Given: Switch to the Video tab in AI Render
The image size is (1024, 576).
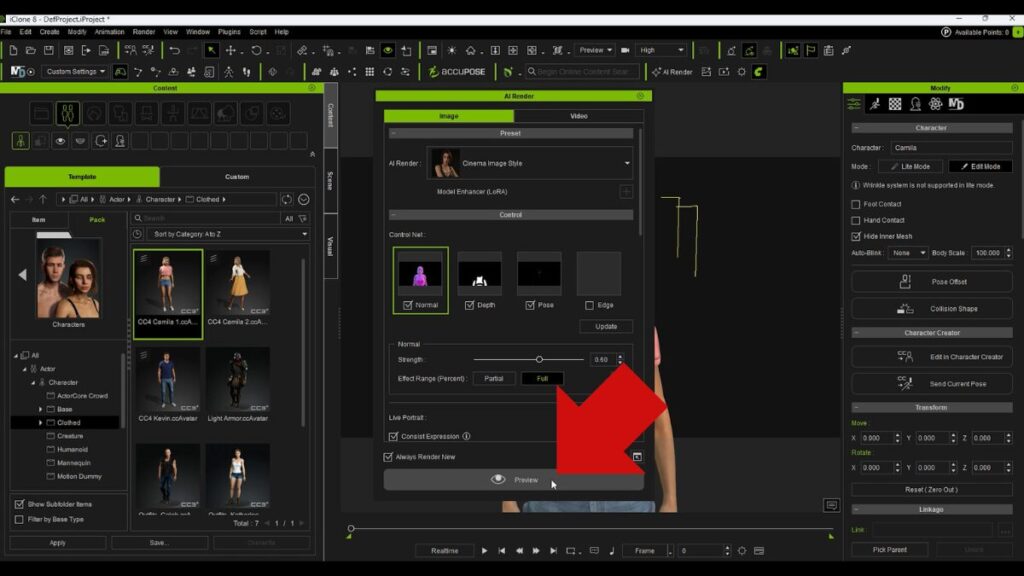Looking at the screenshot, I should (x=579, y=116).
